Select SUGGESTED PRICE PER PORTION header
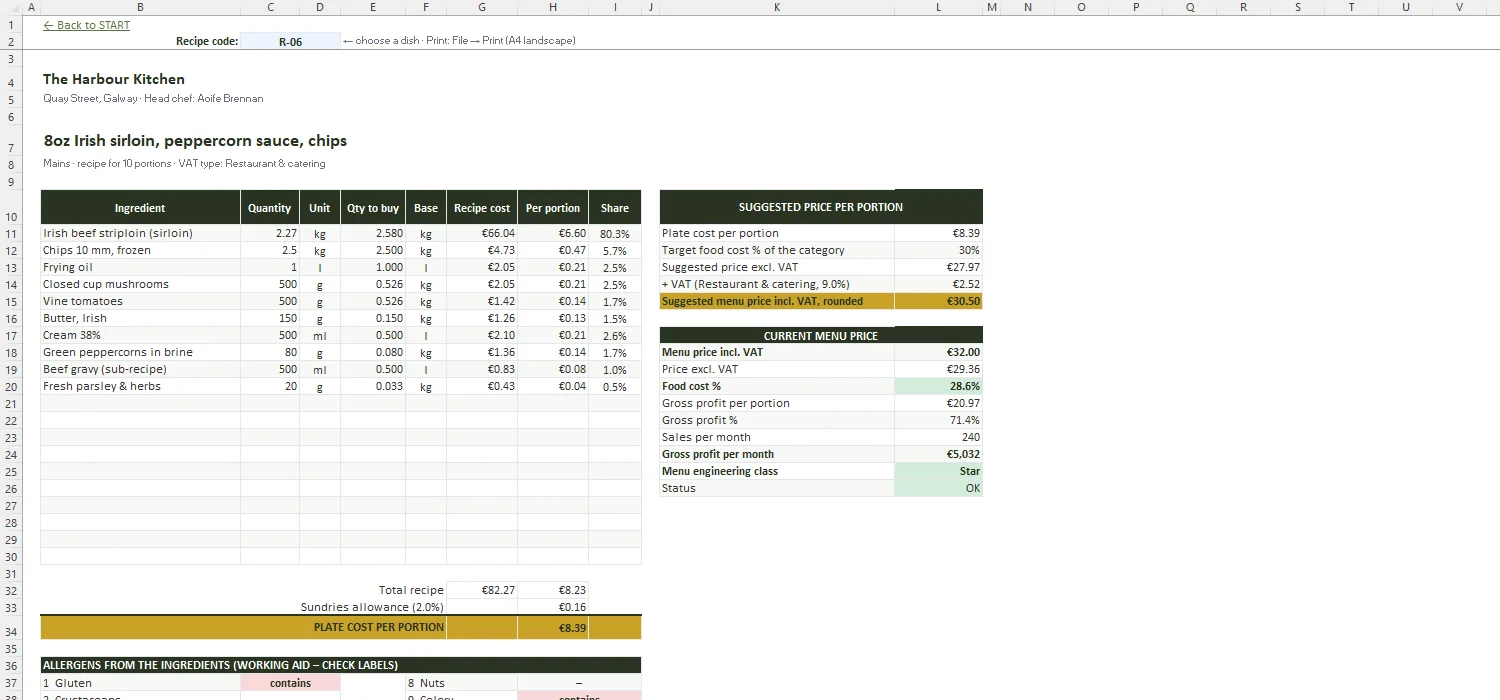This screenshot has width=1500, height=700. [x=821, y=207]
